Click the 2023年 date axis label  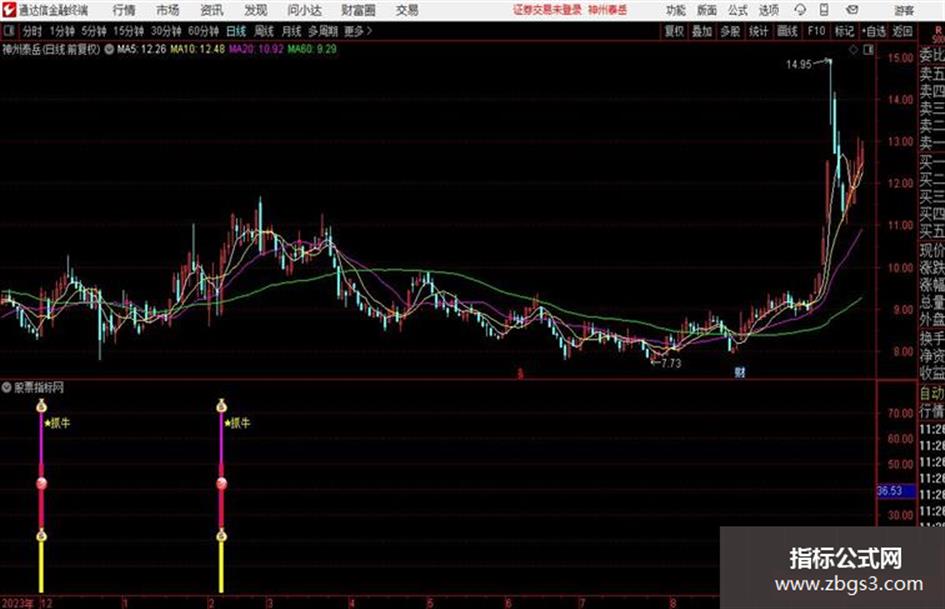click(x=17, y=603)
